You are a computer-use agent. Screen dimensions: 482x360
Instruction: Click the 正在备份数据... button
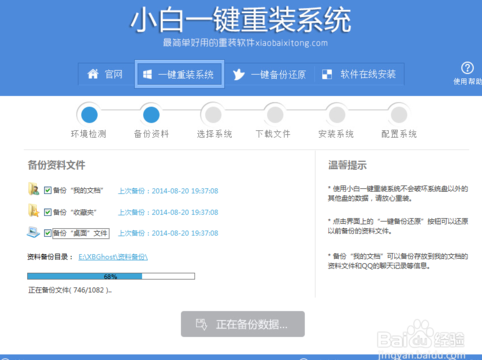point(243,324)
